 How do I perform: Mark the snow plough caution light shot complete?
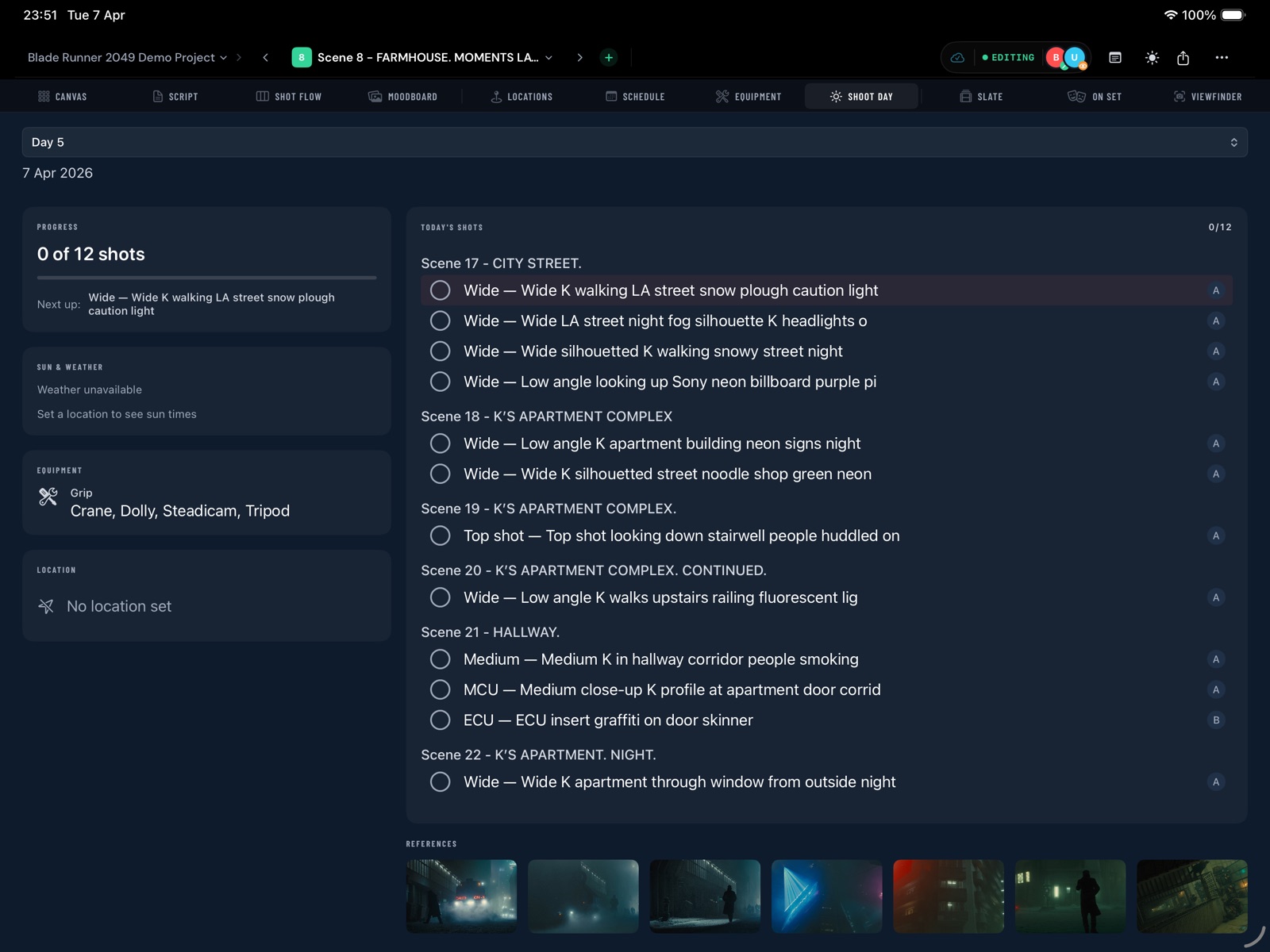click(440, 290)
